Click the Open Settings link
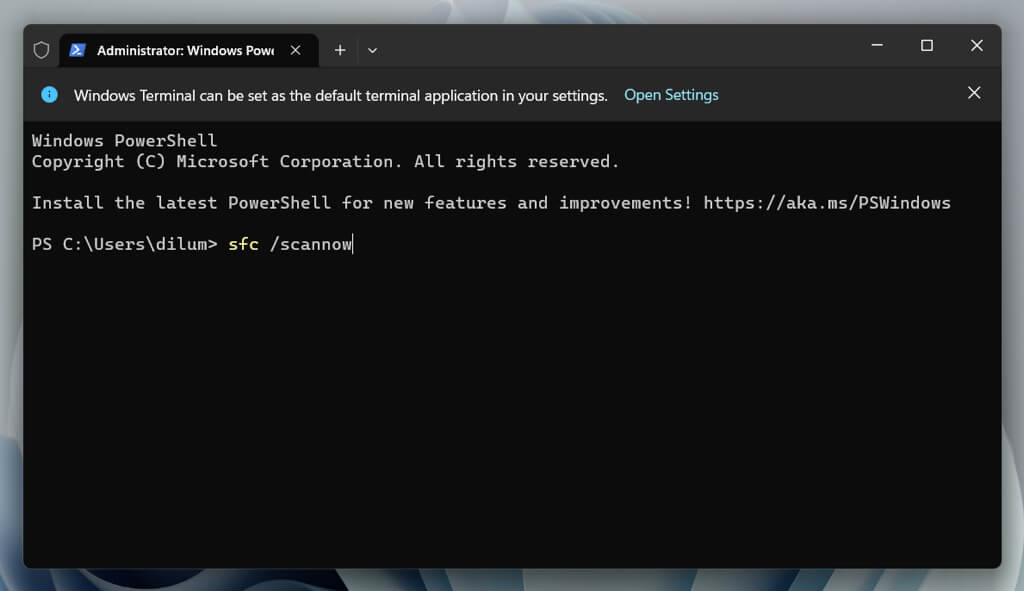The height and width of the screenshot is (591, 1024). (x=671, y=95)
